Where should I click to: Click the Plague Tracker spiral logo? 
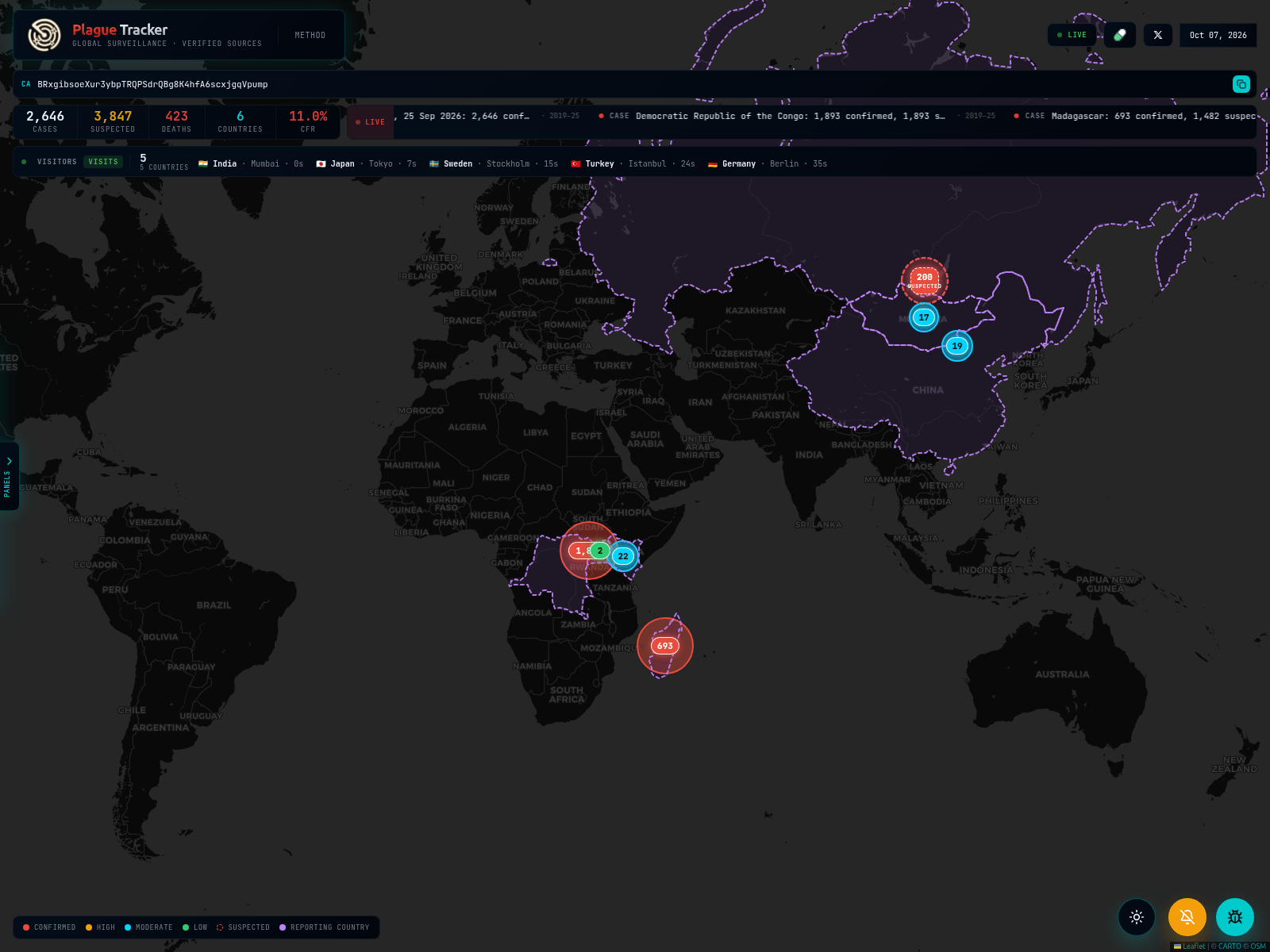(x=44, y=35)
